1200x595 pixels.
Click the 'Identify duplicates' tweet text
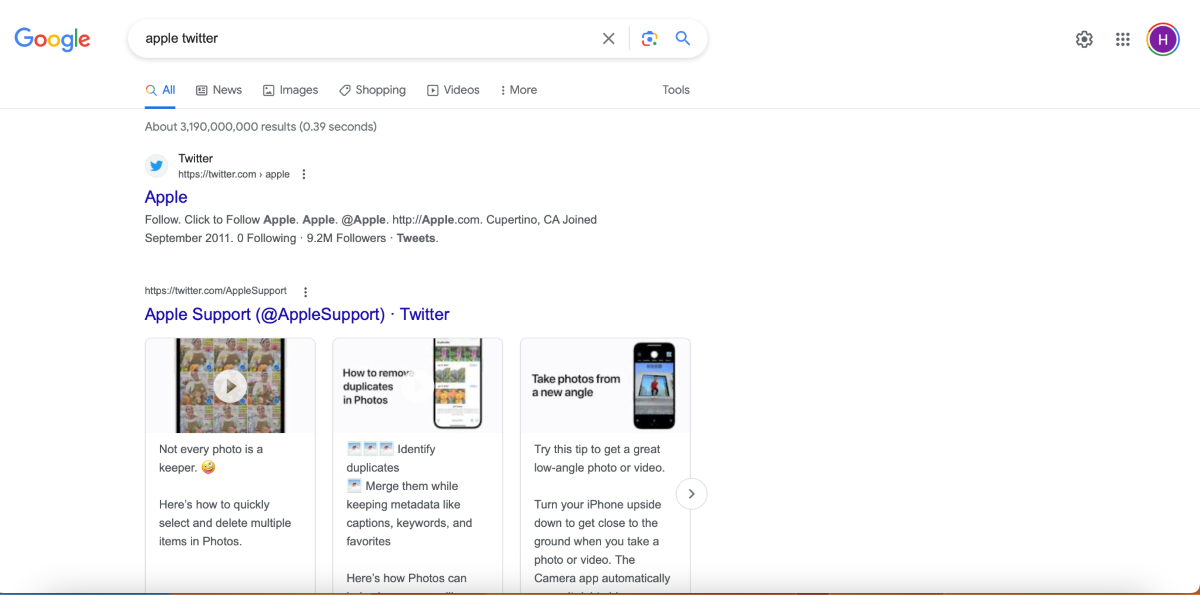(391, 458)
